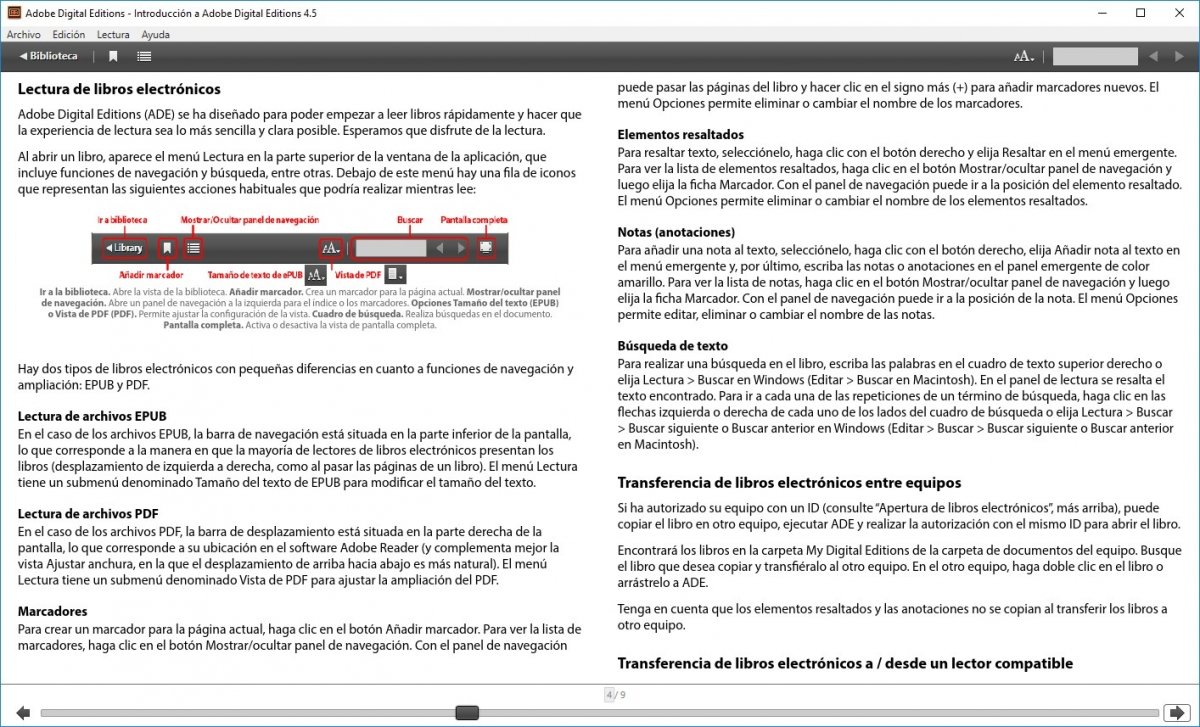Go to next page with bottom-right arrow

pos(1175,713)
